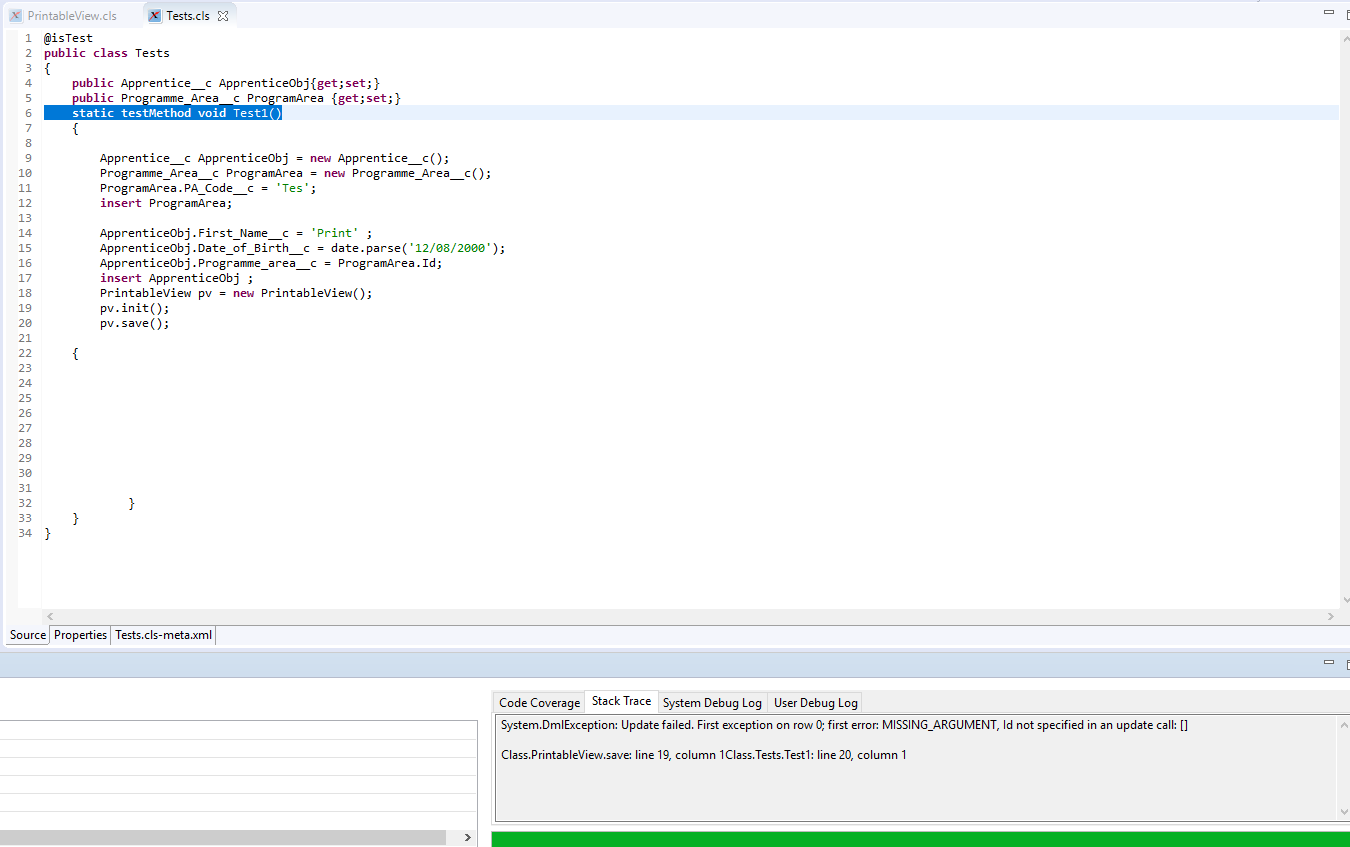The height and width of the screenshot is (847, 1350).
Task: Close the Tests.cls editor tab
Action: tap(223, 16)
